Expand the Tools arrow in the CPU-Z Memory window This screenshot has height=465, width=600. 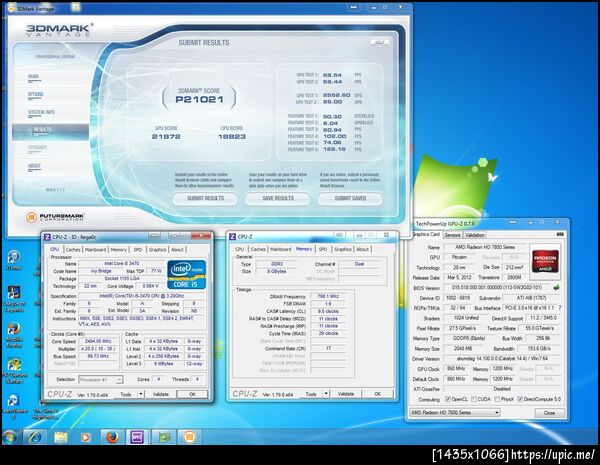[326, 393]
